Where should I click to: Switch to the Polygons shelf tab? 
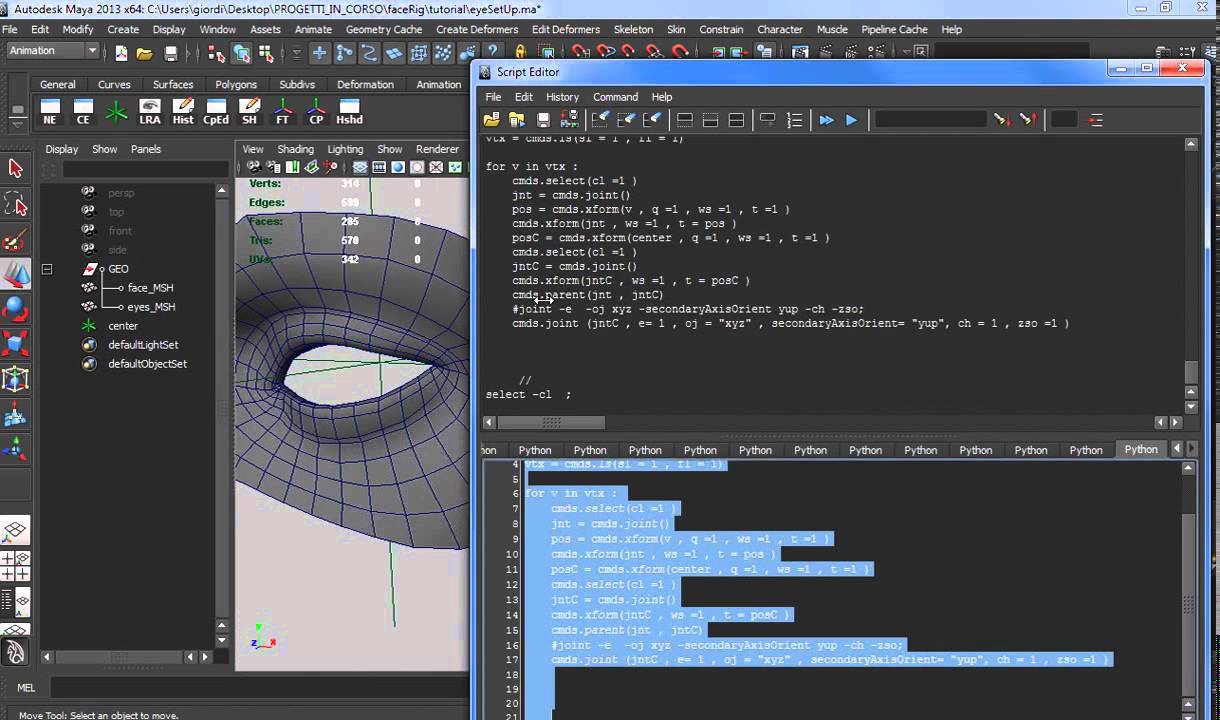236,85
